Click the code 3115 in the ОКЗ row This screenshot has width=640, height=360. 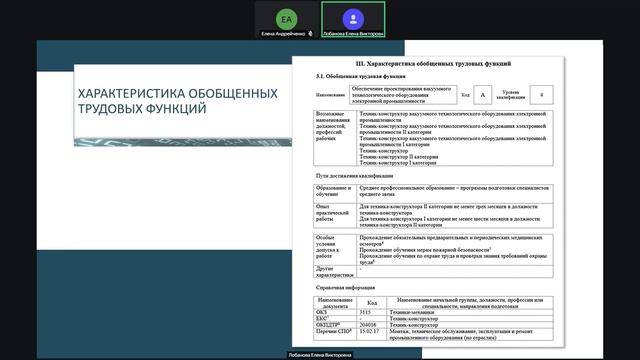pos(365,312)
